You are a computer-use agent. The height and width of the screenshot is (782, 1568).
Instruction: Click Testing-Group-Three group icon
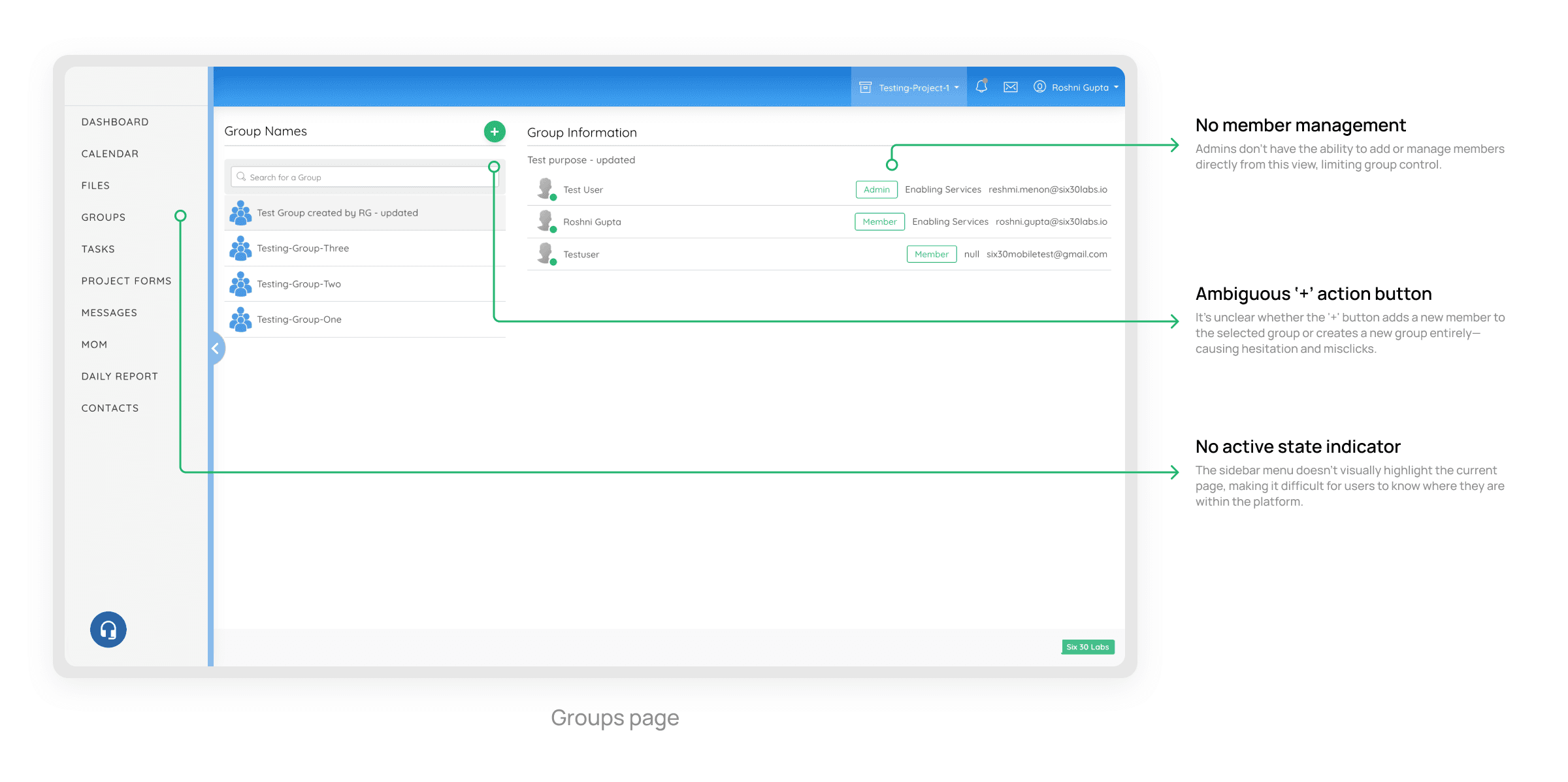(240, 248)
